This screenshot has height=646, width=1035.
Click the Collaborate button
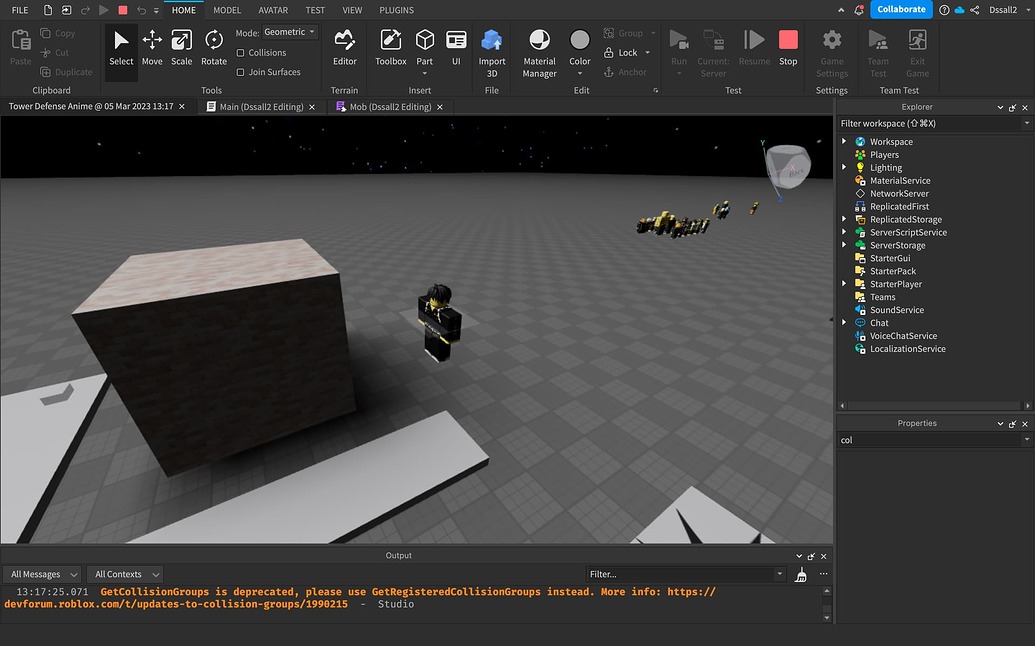(901, 10)
